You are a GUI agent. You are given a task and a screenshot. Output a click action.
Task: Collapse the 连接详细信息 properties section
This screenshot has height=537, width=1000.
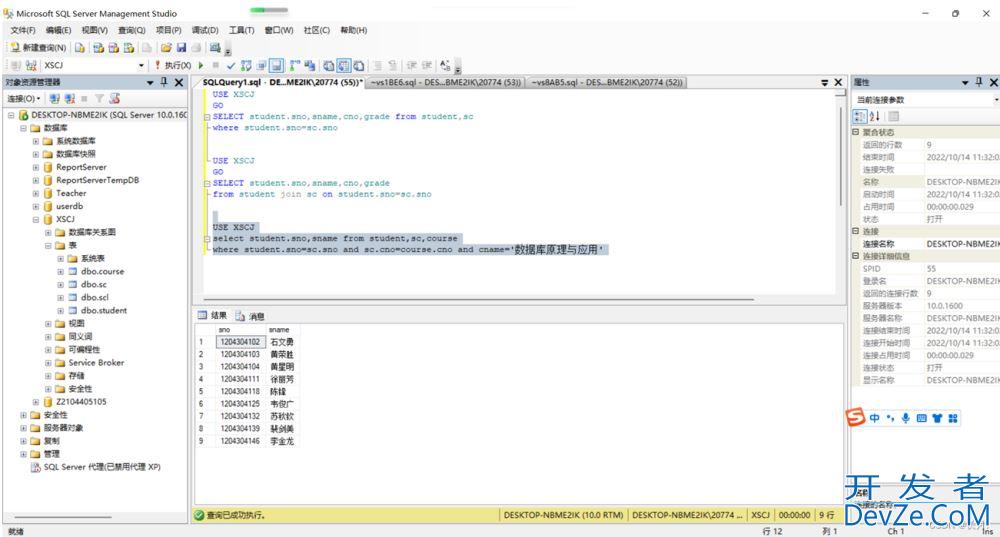[856, 256]
